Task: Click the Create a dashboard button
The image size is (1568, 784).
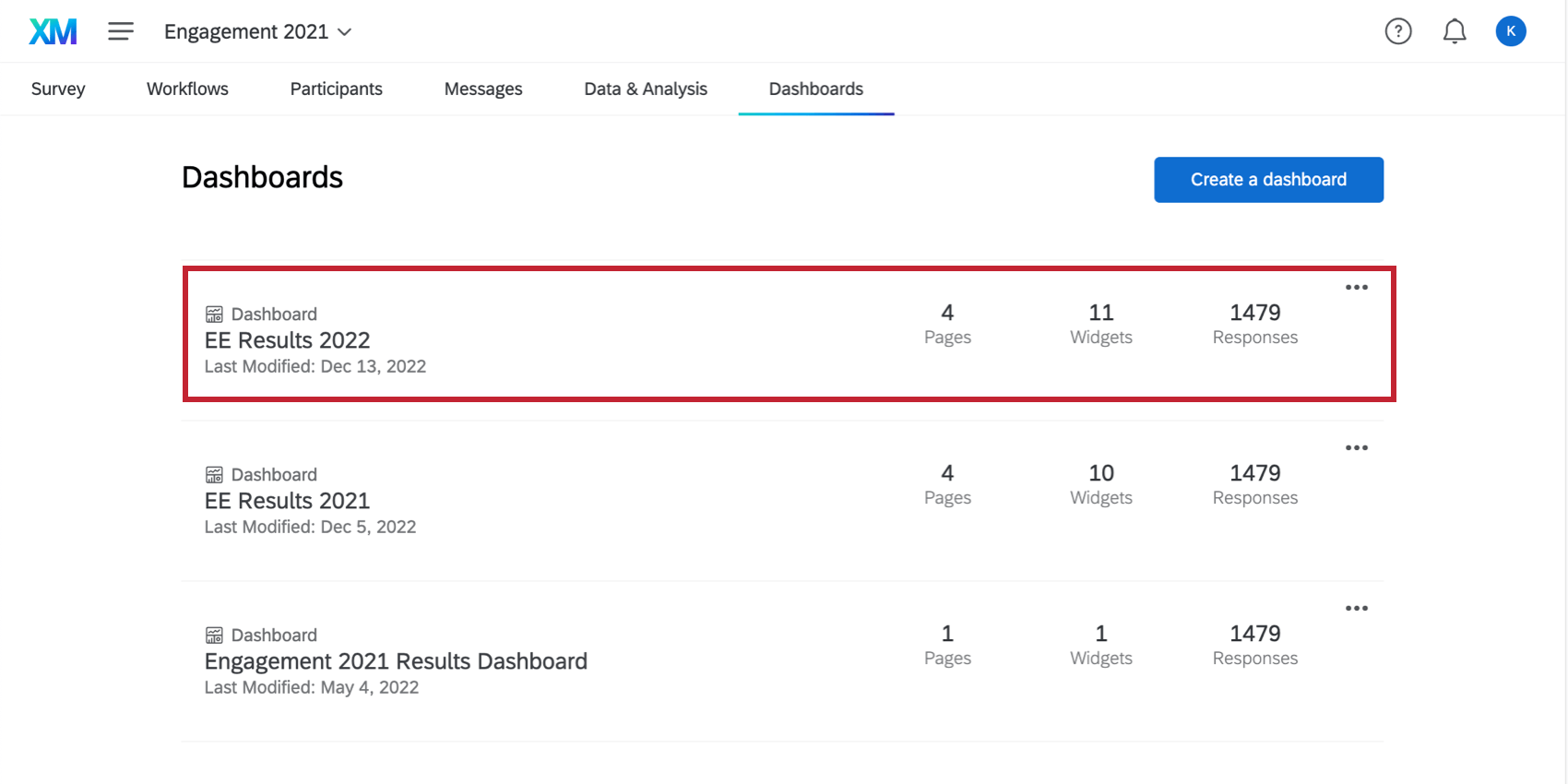Action: [x=1268, y=180]
